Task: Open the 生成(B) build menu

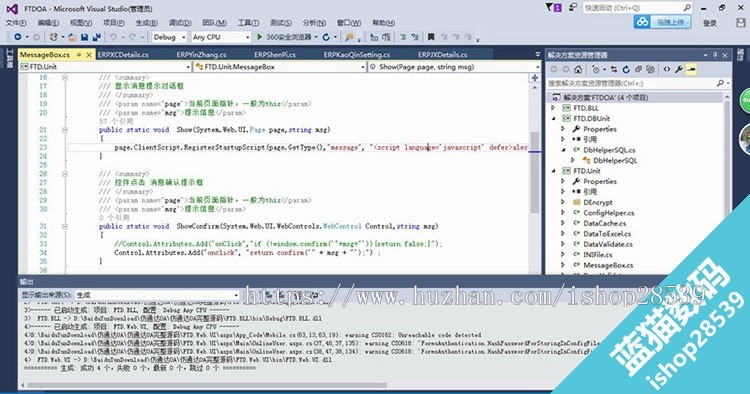Action: pyautogui.click(x=146, y=22)
